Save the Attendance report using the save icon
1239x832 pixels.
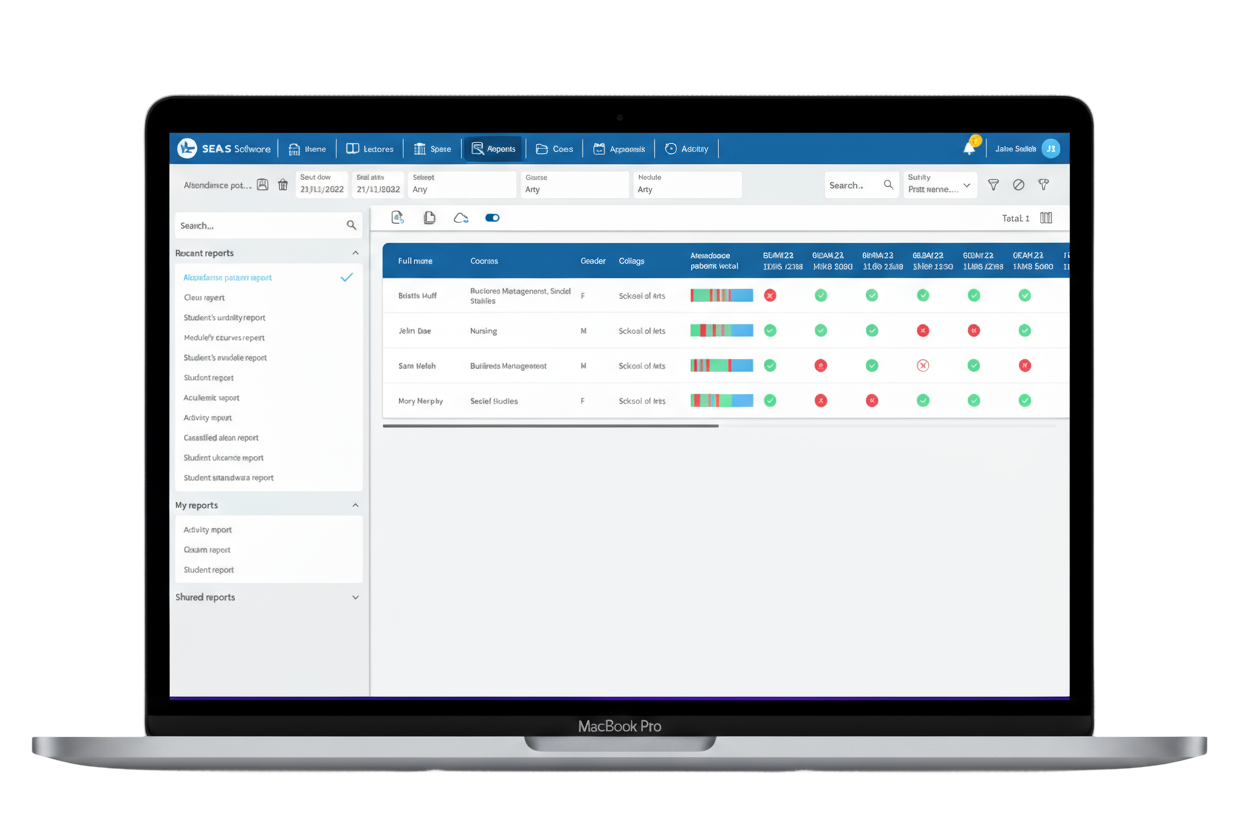click(262, 185)
